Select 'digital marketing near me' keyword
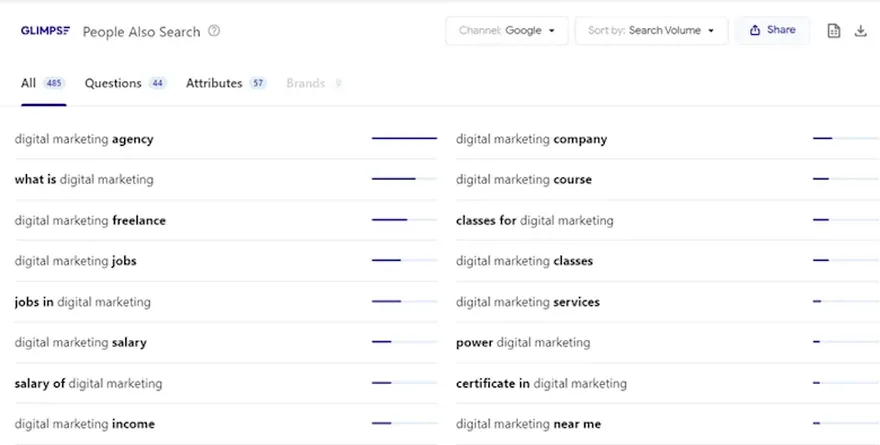This screenshot has width=880, height=445. coord(529,424)
